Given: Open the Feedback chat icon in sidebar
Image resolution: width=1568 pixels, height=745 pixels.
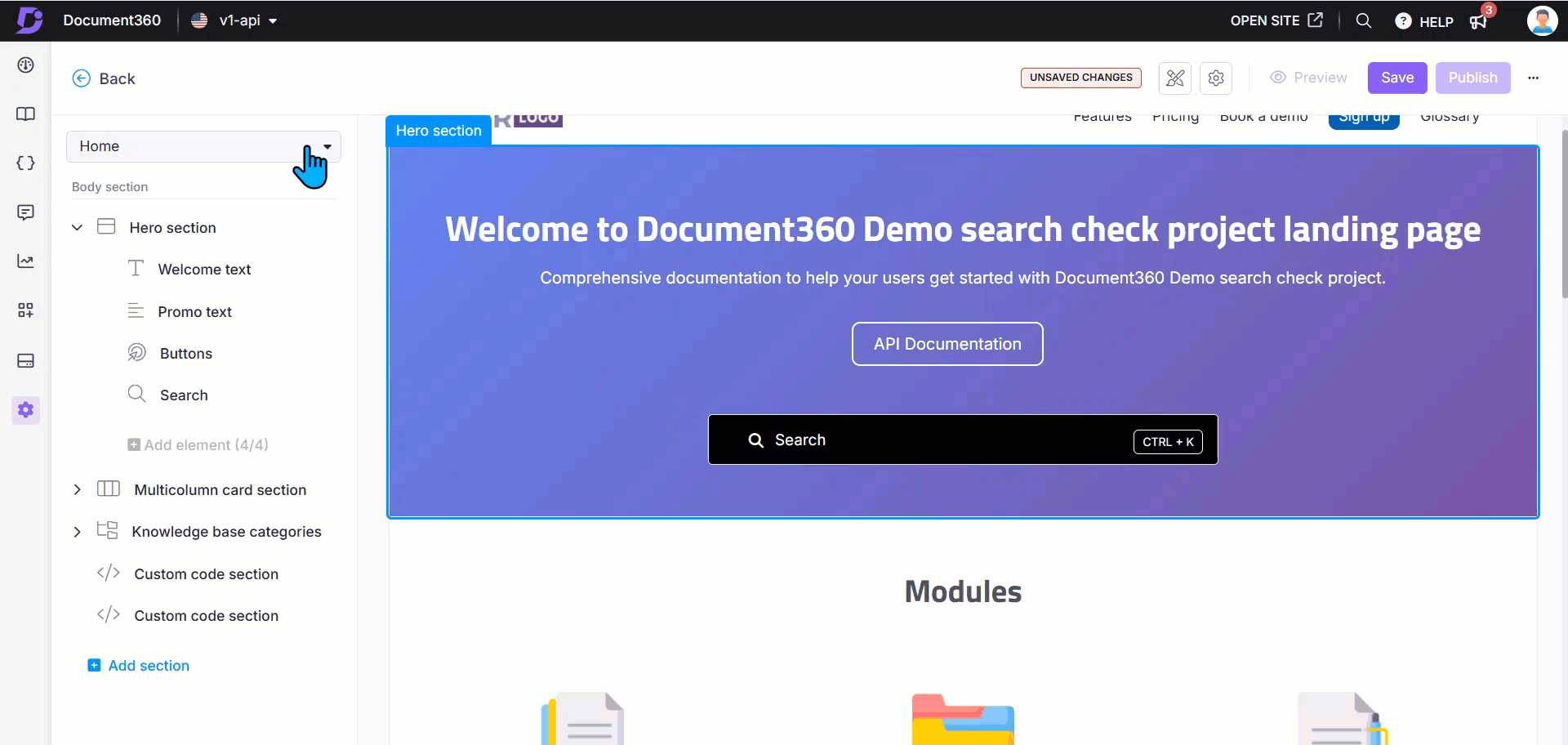Looking at the screenshot, I should 25,212.
